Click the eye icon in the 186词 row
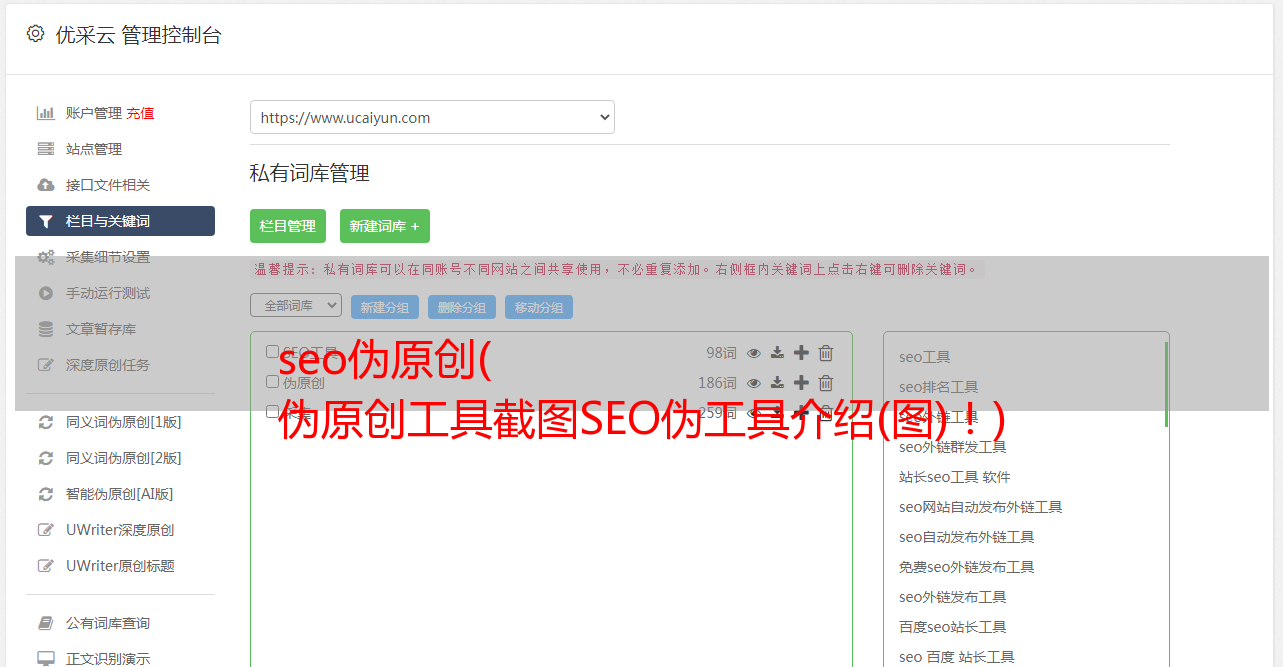Screen dimensions: 1283x667 click(x=754, y=383)
